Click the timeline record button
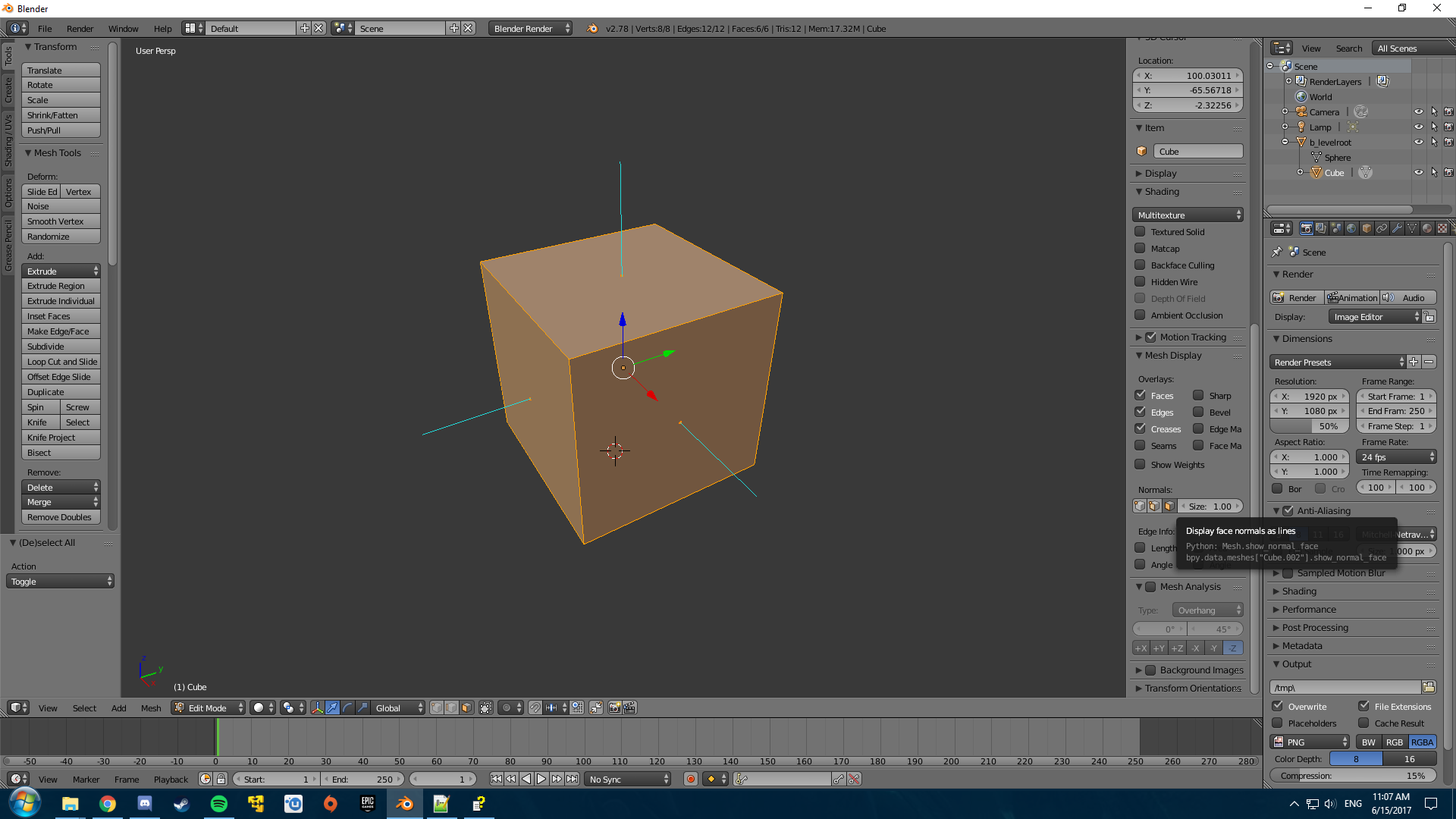 click(x=690, y=779)
